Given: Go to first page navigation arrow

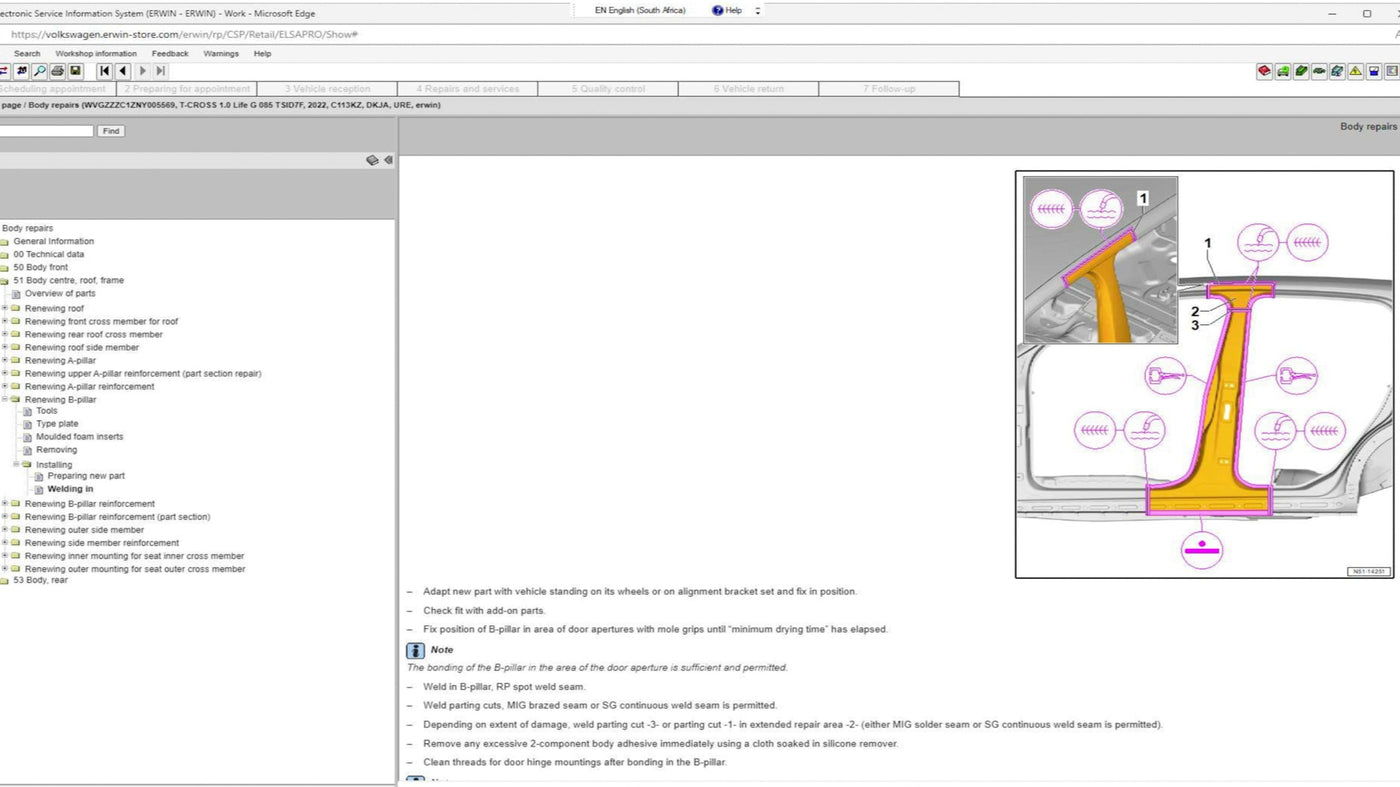Looking at the screenshot, I should (x=104, y=71).
